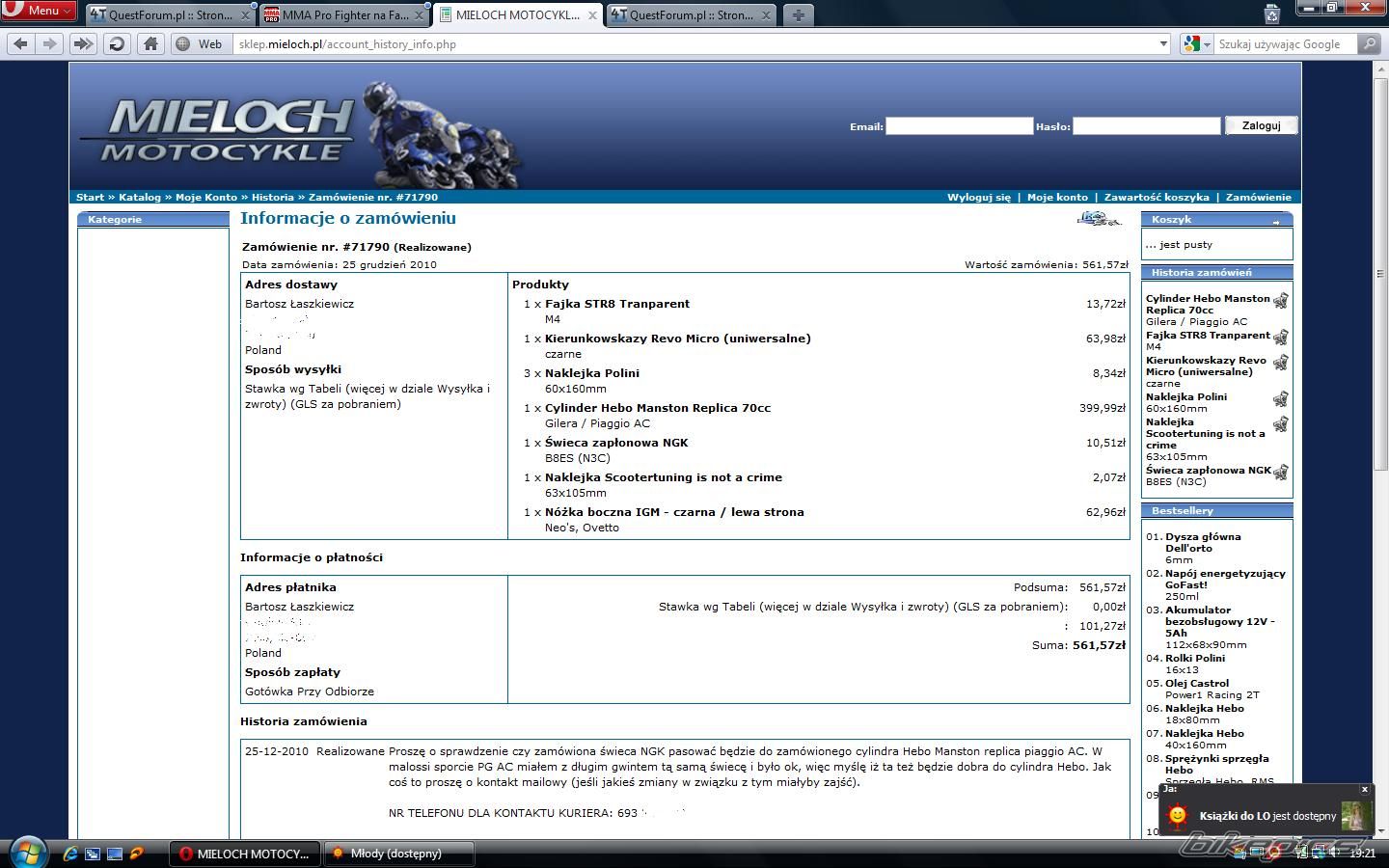Open the MIELOCH MOTOCY... taskbar button
Viewport: 1389px width, 868px height.
point(245,854)
